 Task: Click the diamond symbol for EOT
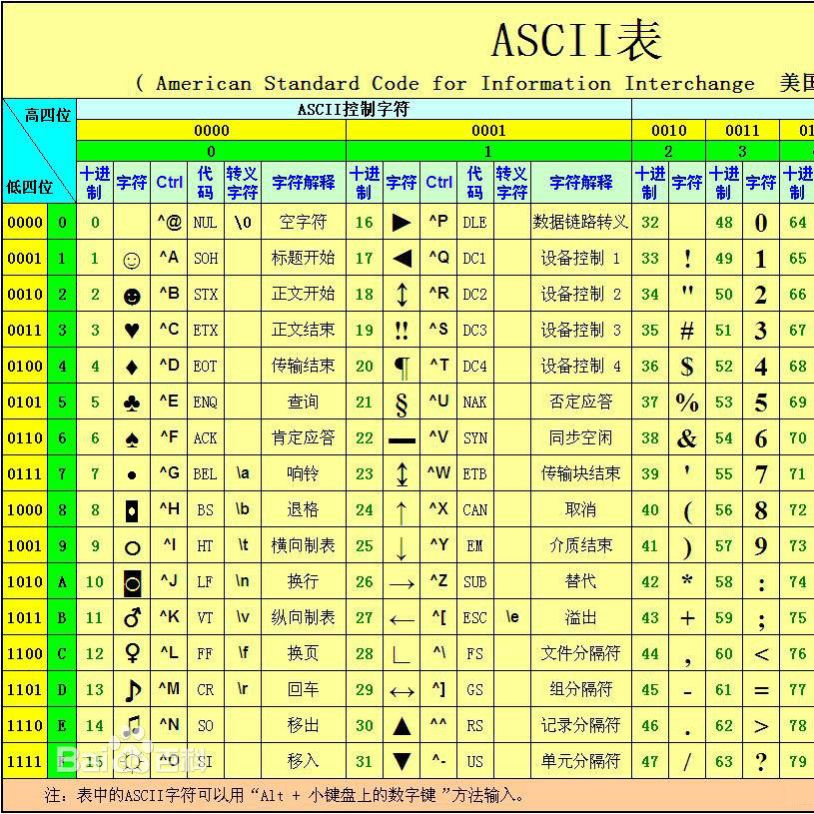[x=131, y=366]
